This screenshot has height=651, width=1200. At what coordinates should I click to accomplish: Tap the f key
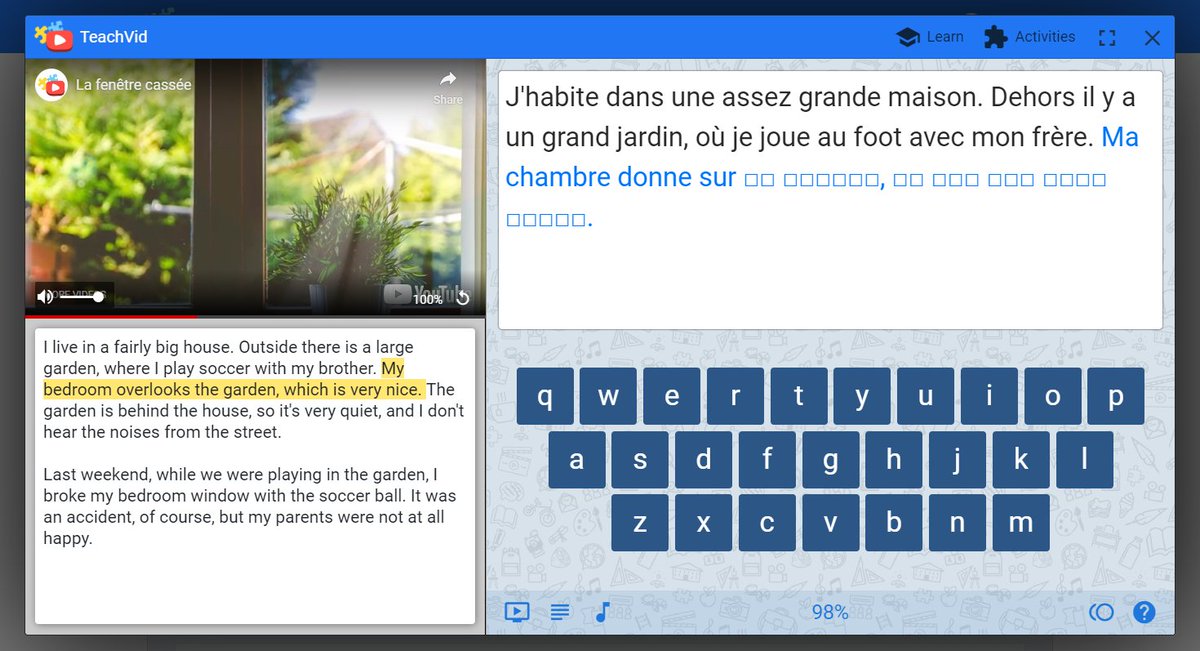click(x=767, y=460)
